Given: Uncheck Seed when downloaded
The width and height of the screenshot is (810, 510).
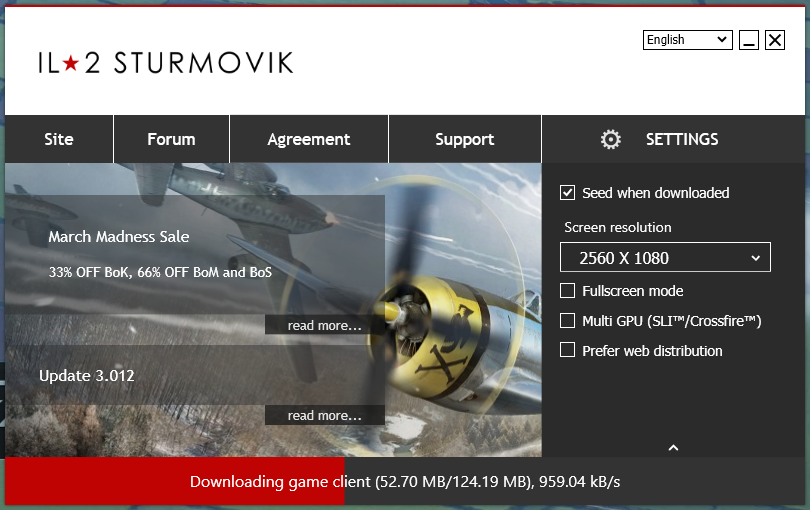Looking at the screenshot, I should pyautogui.click(x=567, y=193).
